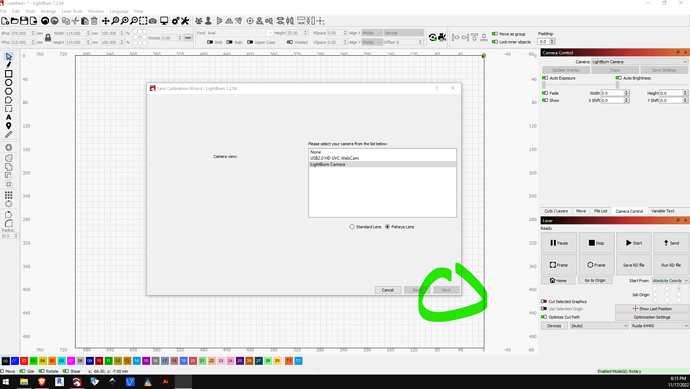Image resolution: width=690 pixels, height=389 pixels.
Task: Open the Grid Array tool
Action: tap(8, 195)
